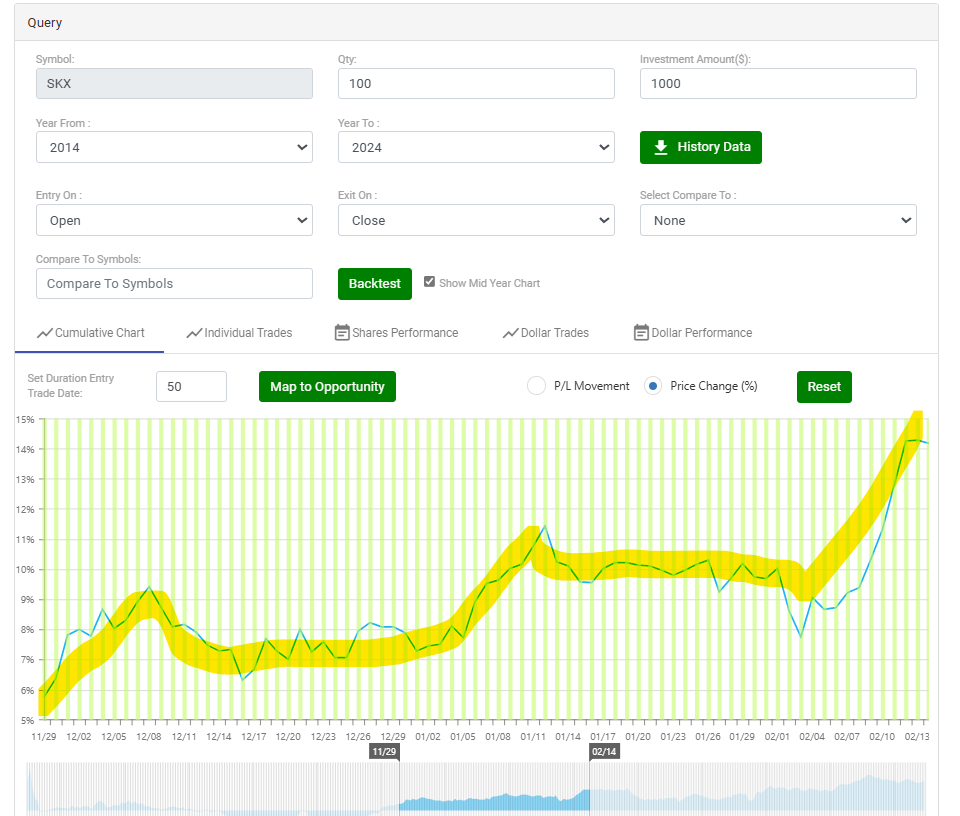Screen dimensions: 960x816
Task: Click the 12/08 date label on x-axis
Action: click(x=149, y=736)
